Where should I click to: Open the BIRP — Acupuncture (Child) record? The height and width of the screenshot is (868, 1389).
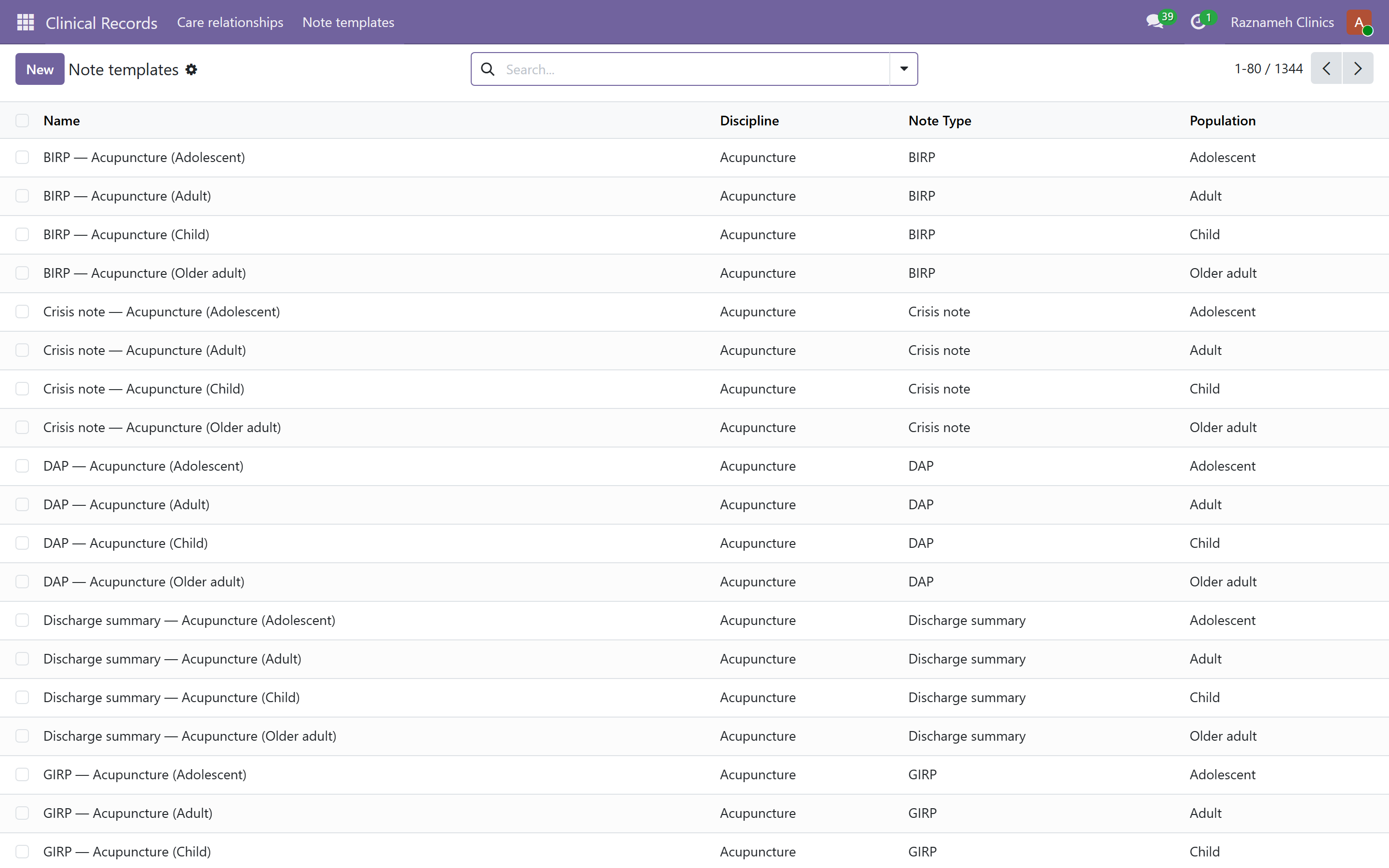click(126, 234)
